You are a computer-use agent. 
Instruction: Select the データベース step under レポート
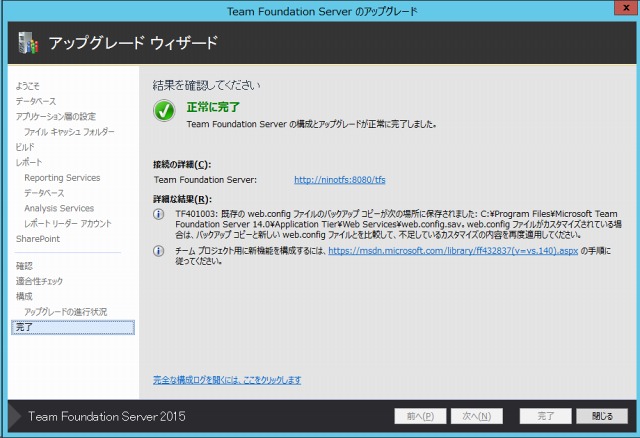pyautogui.click(x=44, y=193)
